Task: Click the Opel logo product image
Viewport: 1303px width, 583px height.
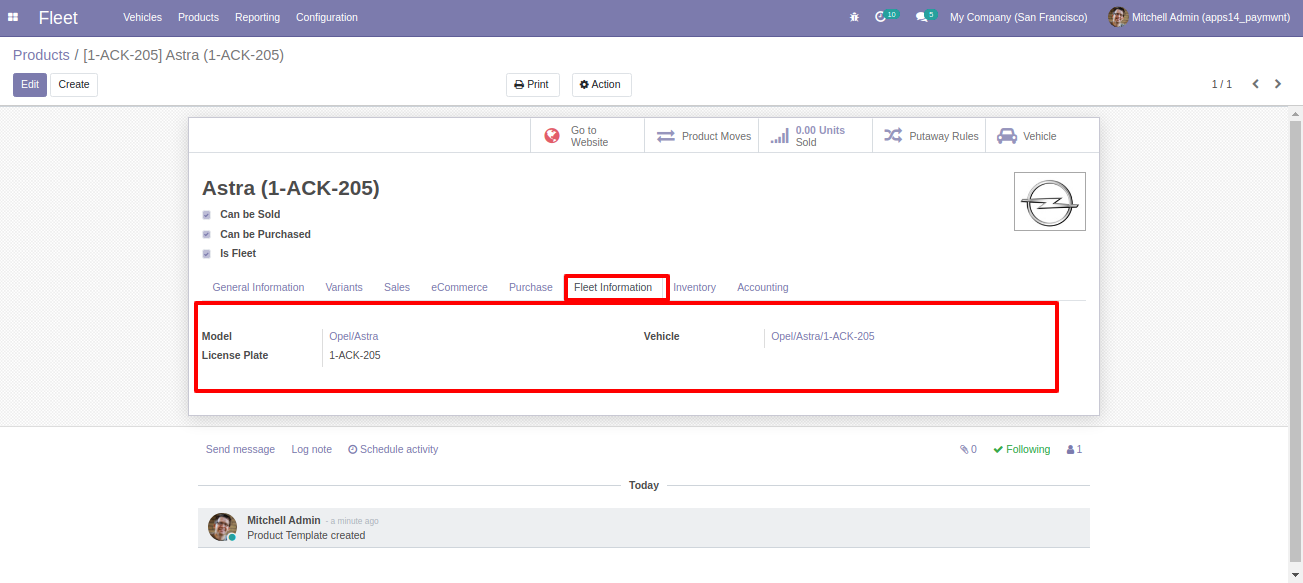Action: 1049,202
